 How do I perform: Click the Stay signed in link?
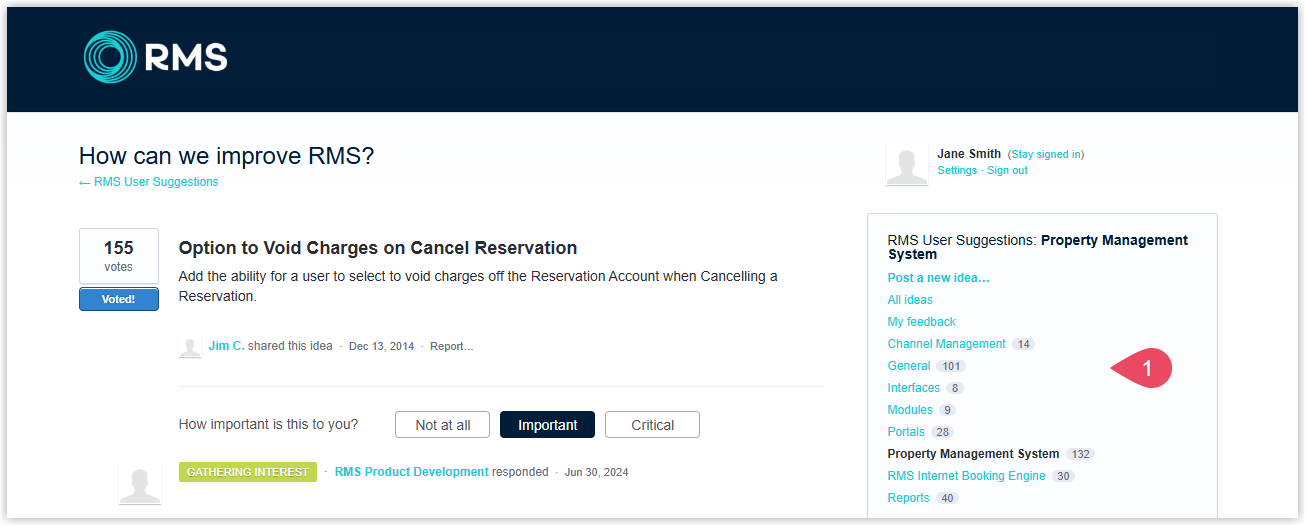pos(1046,155)
